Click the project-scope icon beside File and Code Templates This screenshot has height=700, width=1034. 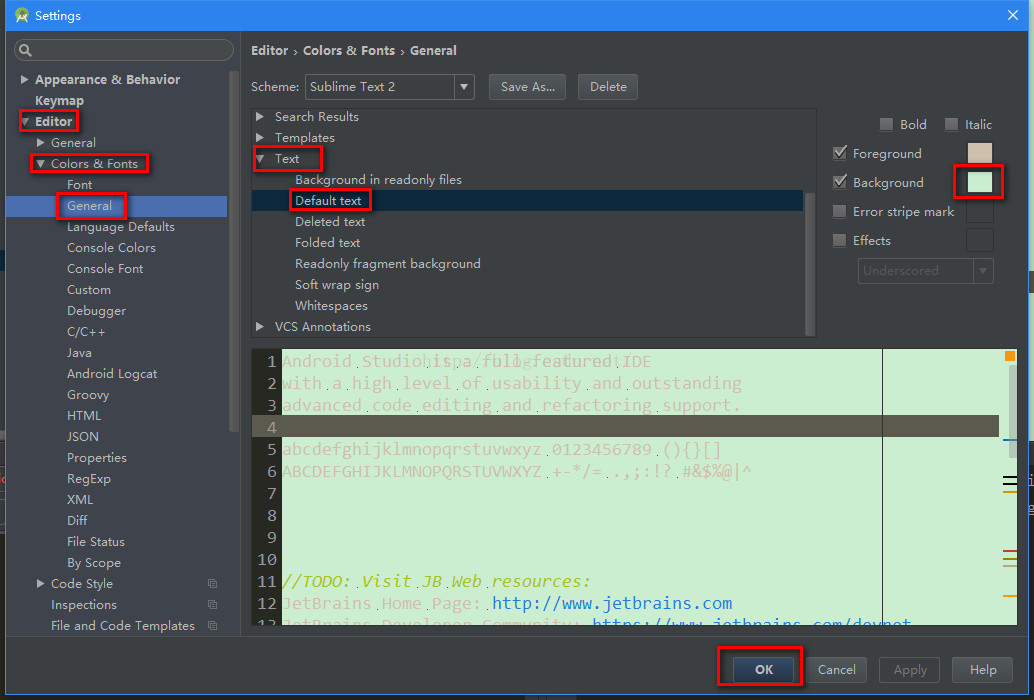tap(212, 626)
